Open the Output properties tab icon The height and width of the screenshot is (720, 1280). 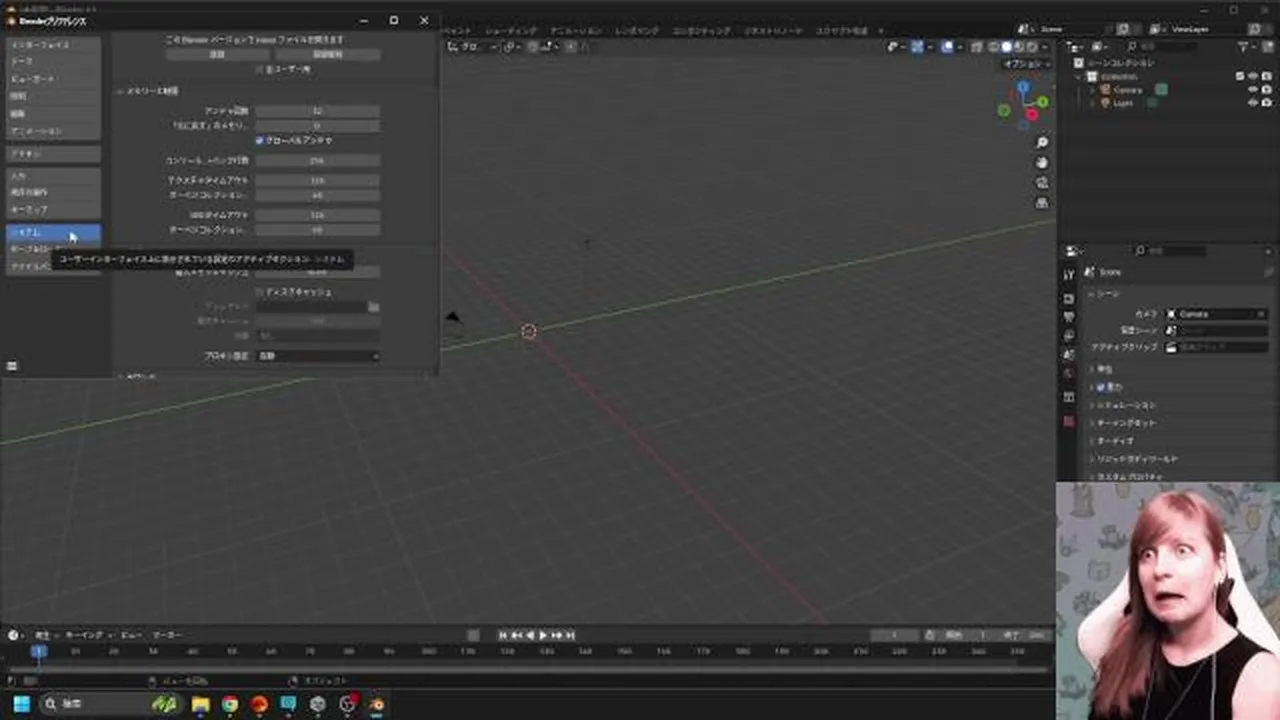point(1068,317)
